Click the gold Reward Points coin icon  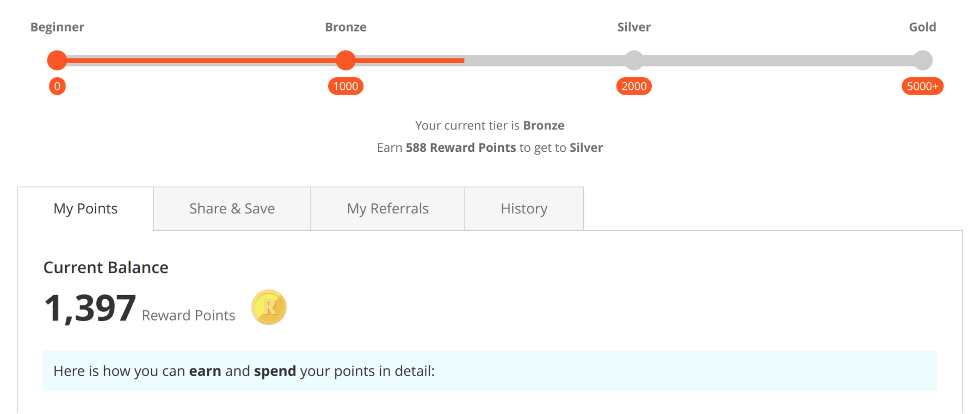tap(269, 308)
